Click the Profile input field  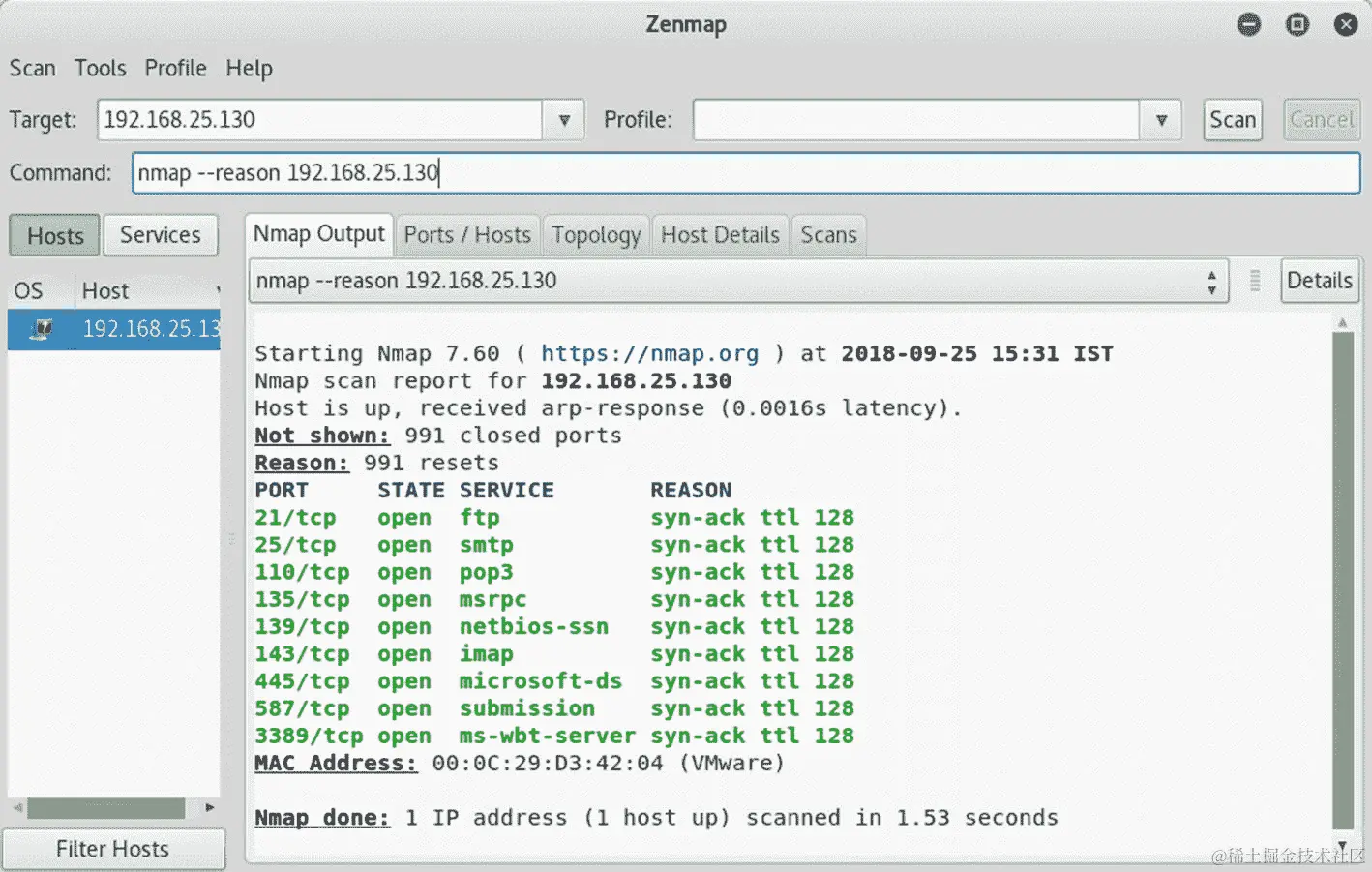[x=915, y=120]
